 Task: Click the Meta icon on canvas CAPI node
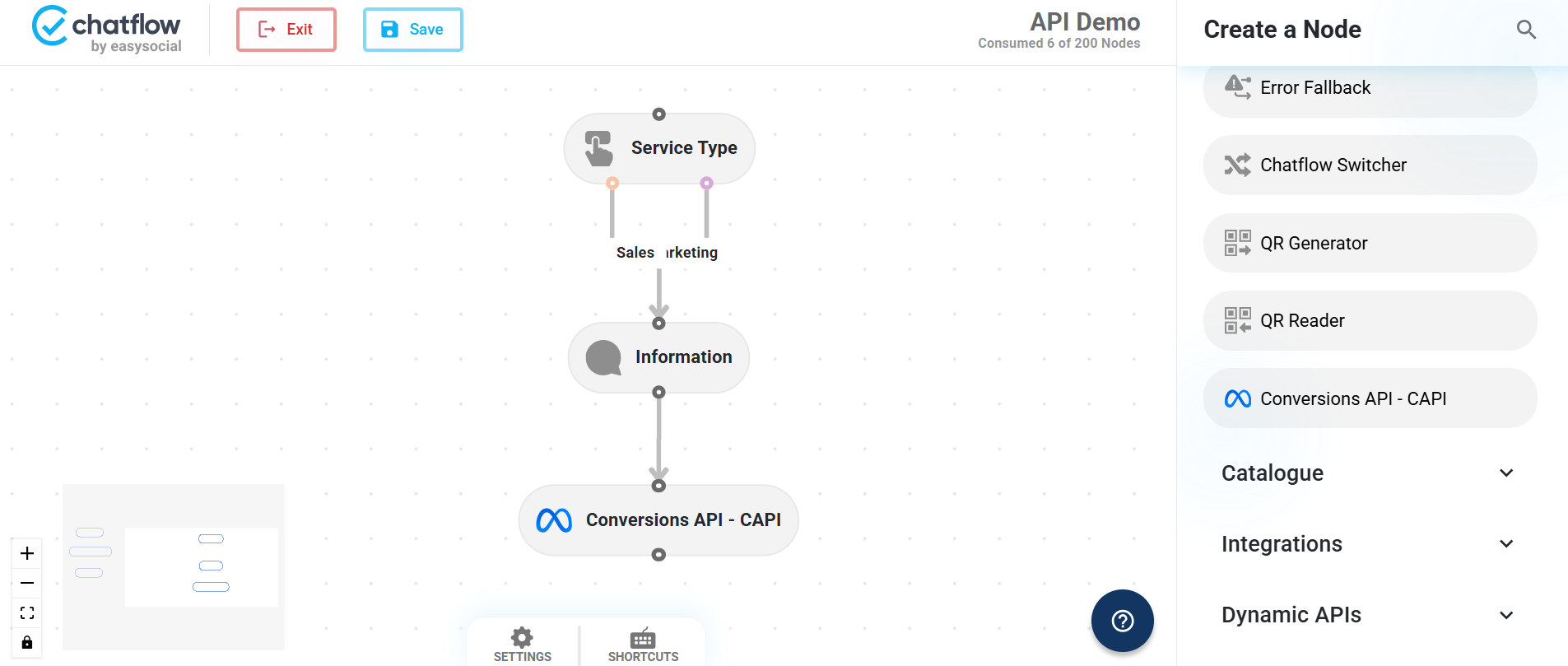554,520
